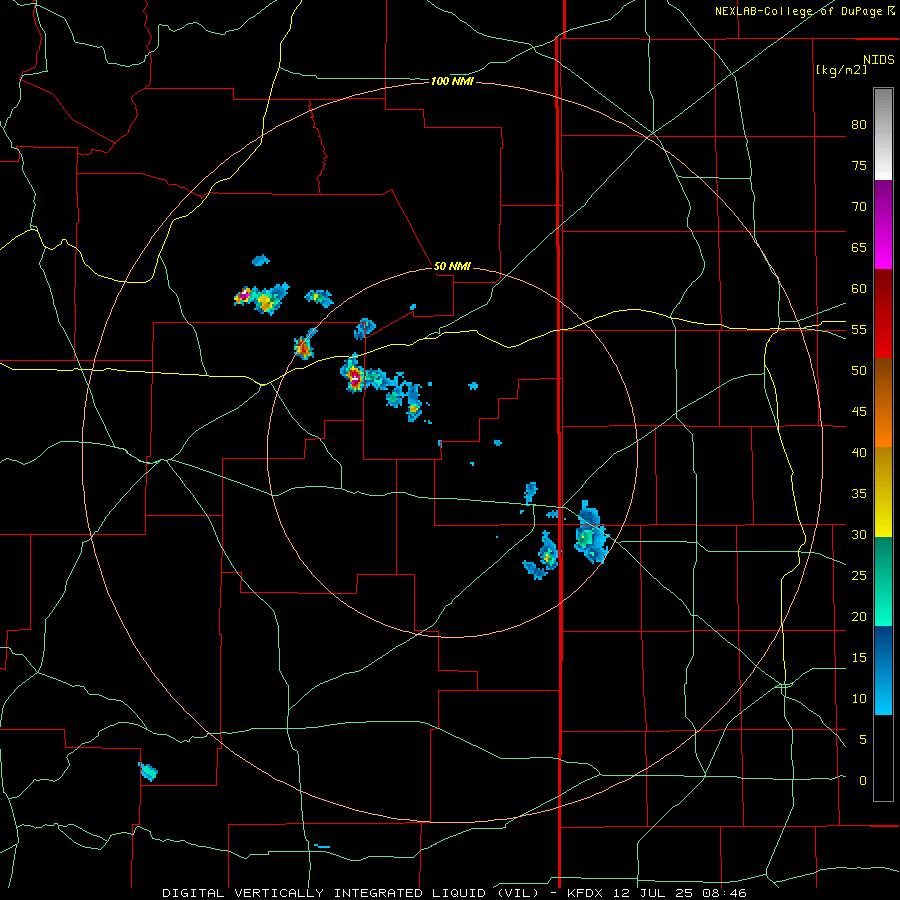900x900 pixels.
Task: Click the 55 value on the color scale
Action: (x=859, y=329)
